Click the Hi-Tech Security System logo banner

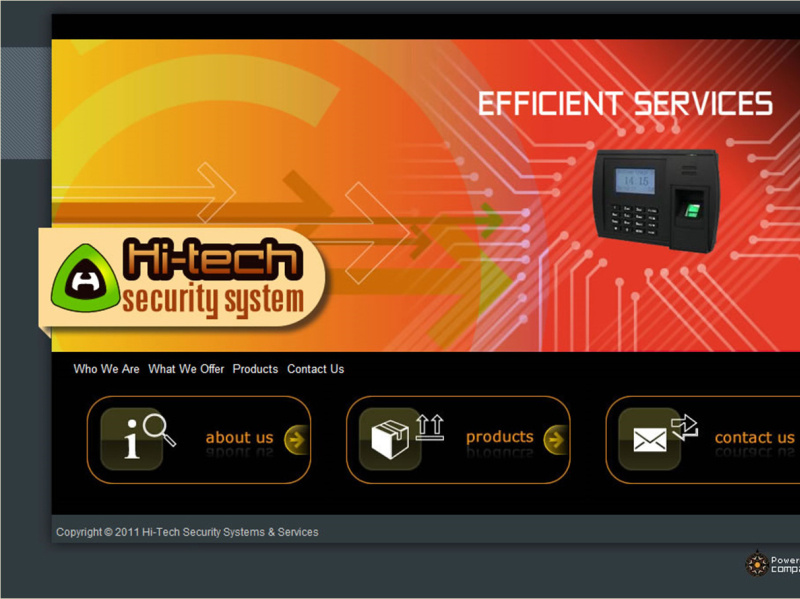click(185, 278)
